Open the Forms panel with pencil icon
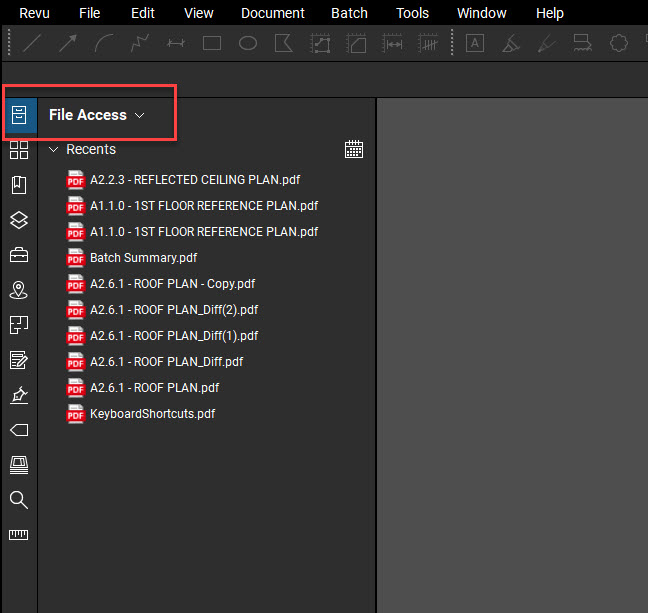 click(x=19, y=360)
